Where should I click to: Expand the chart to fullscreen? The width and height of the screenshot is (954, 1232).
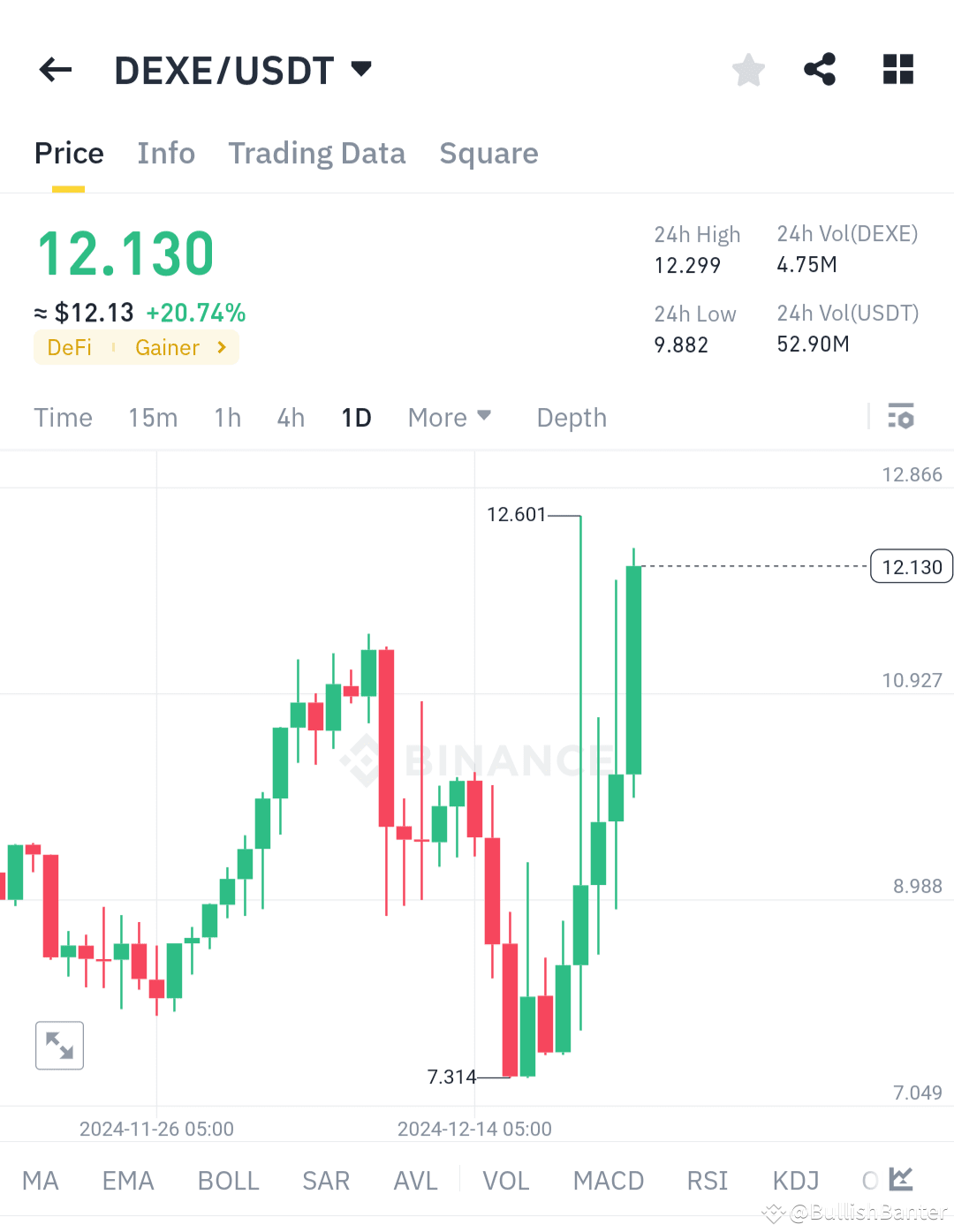point(58,1045)
